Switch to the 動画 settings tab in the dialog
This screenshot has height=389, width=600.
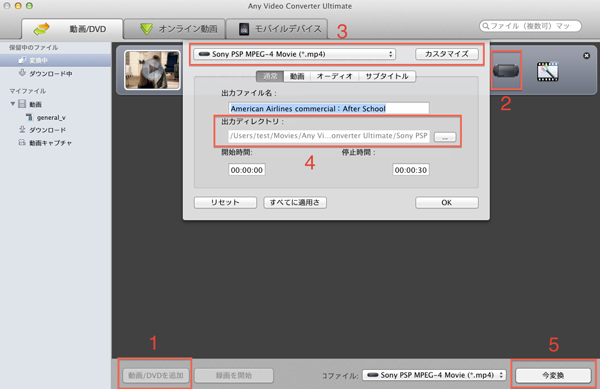[x=297, y=76]
